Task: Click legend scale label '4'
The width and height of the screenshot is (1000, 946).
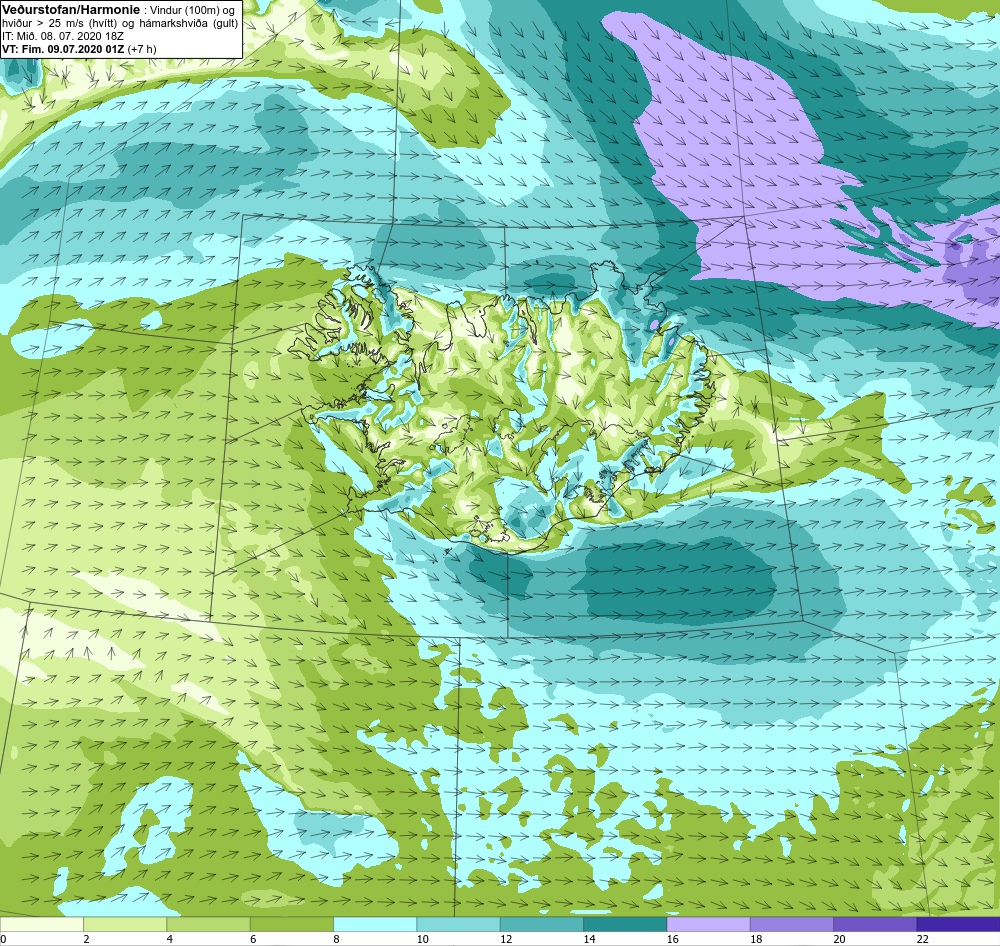Action: pos(170,938)
